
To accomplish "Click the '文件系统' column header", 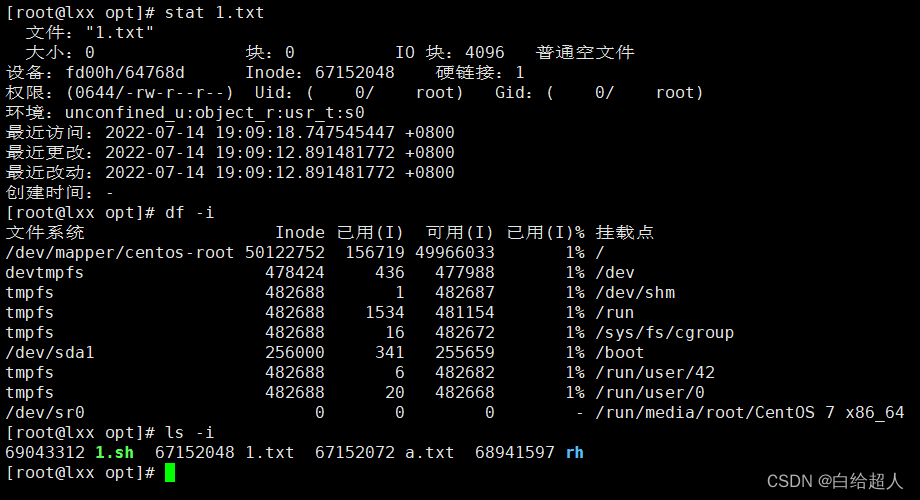I will [x=45, y=232].
